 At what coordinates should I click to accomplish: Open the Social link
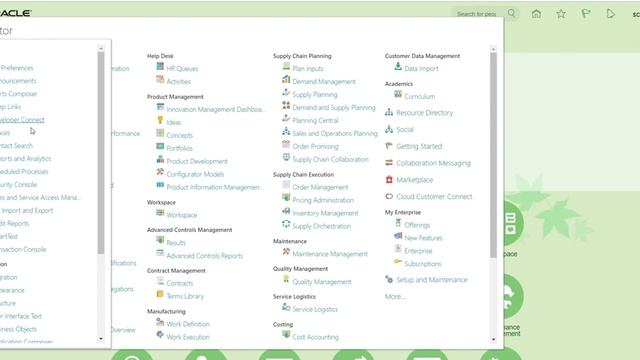pos(405,129)
